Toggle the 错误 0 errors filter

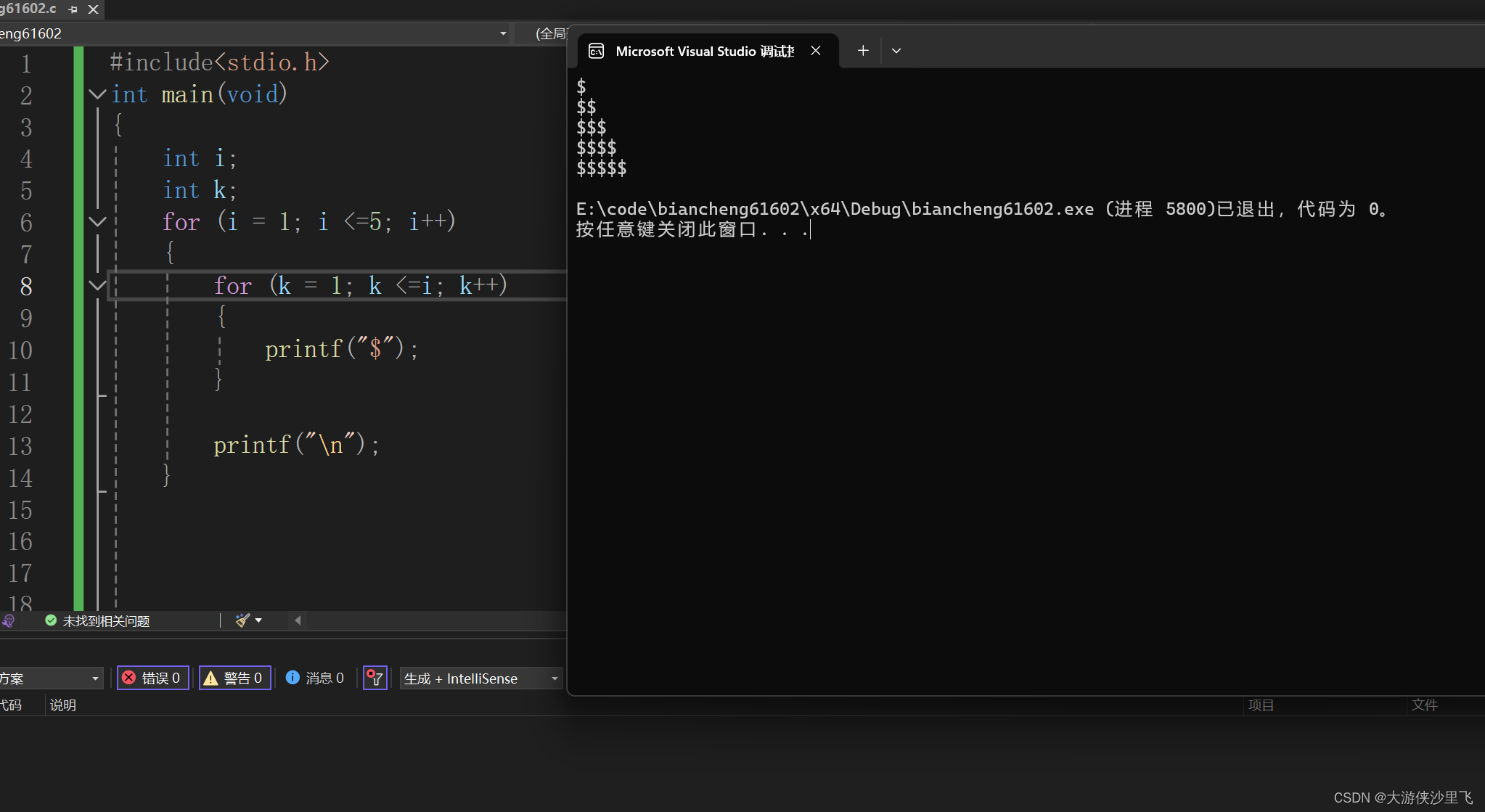tap(152, 678)
